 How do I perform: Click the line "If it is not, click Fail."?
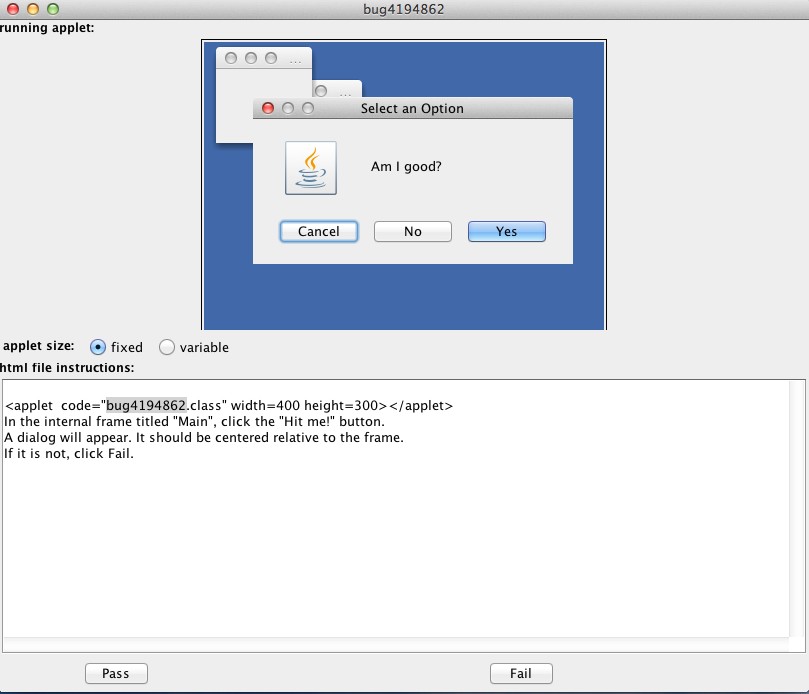pos(69,454)
